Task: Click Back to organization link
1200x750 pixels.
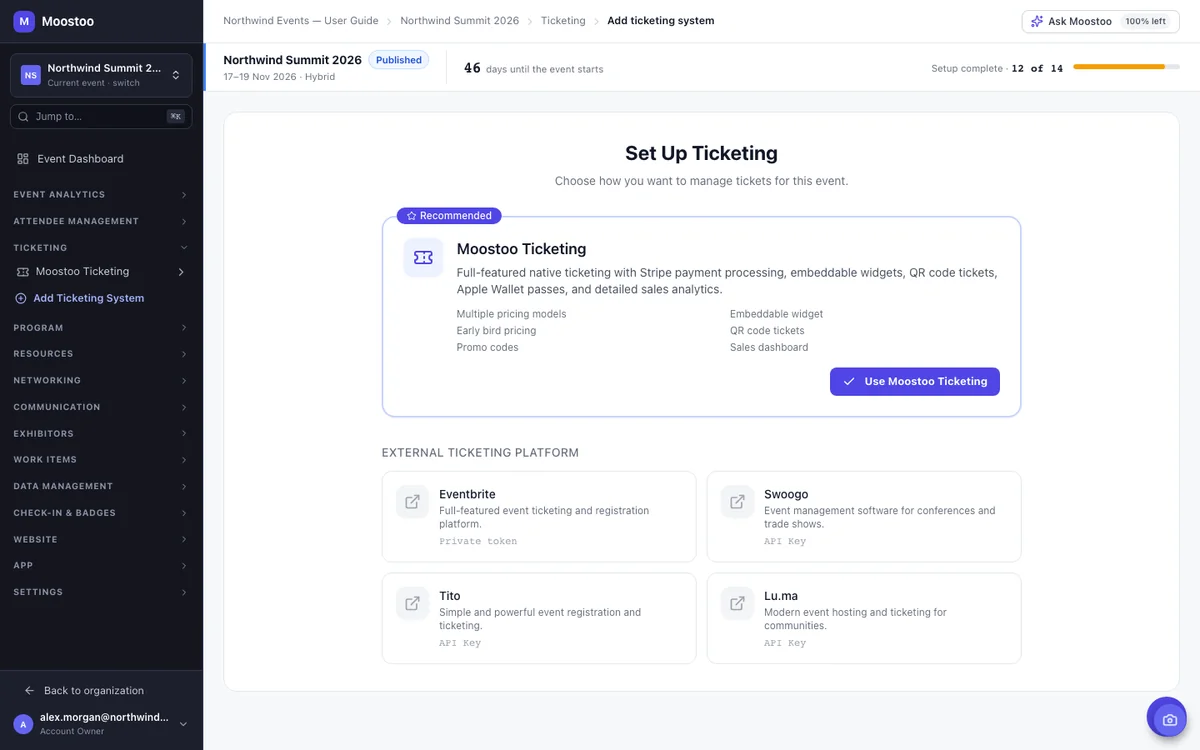Action: 94,691
